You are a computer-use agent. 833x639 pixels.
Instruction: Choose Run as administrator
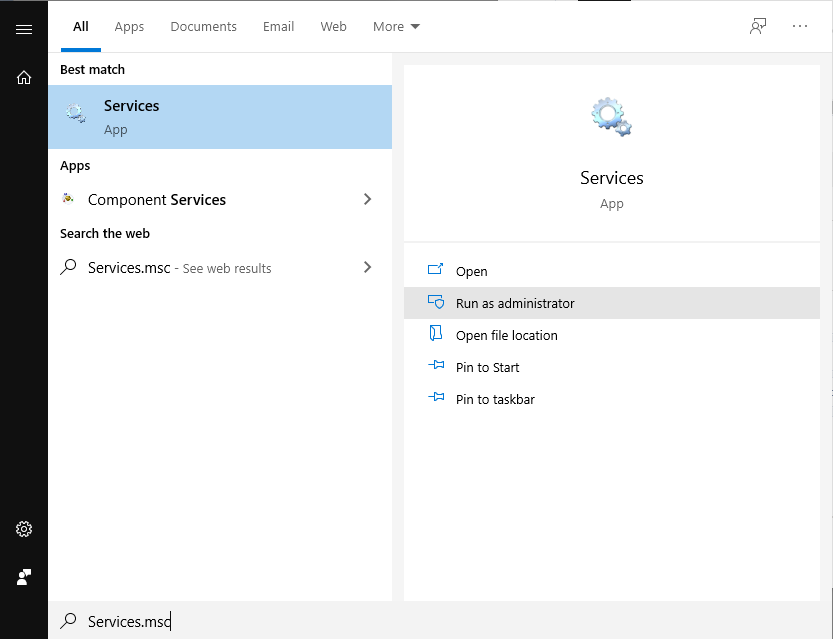coord(515,303)
